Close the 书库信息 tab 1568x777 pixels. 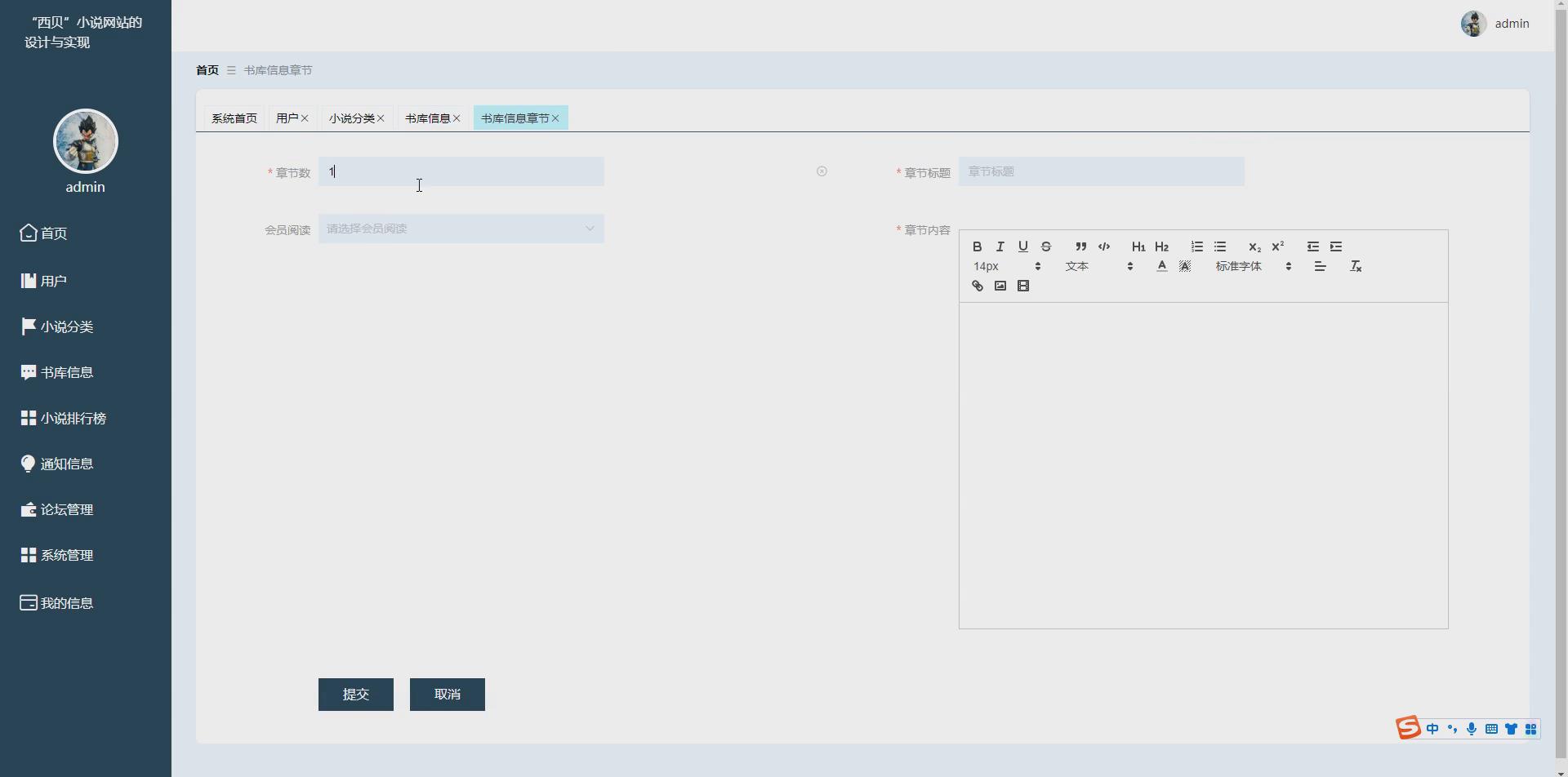tap(457, 118)
